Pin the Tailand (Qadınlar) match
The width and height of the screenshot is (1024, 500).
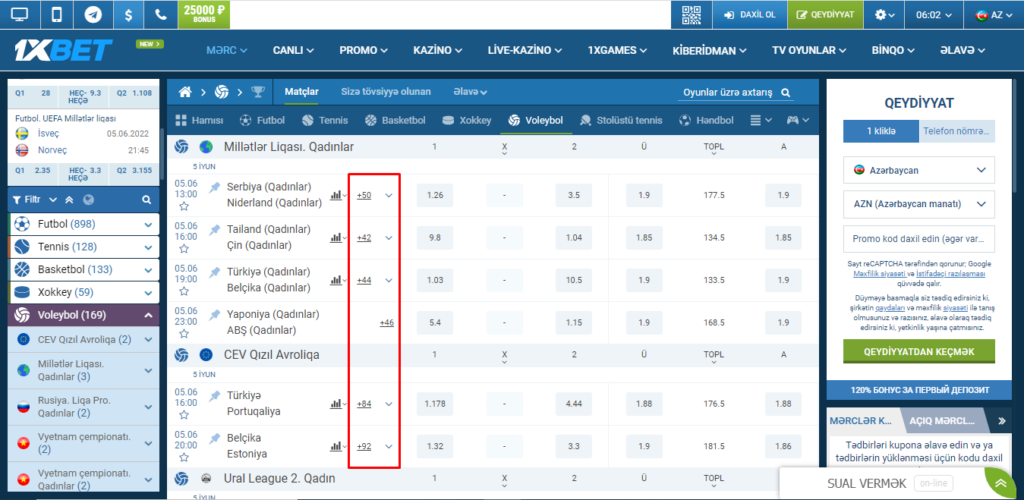(x=214, y=230)
